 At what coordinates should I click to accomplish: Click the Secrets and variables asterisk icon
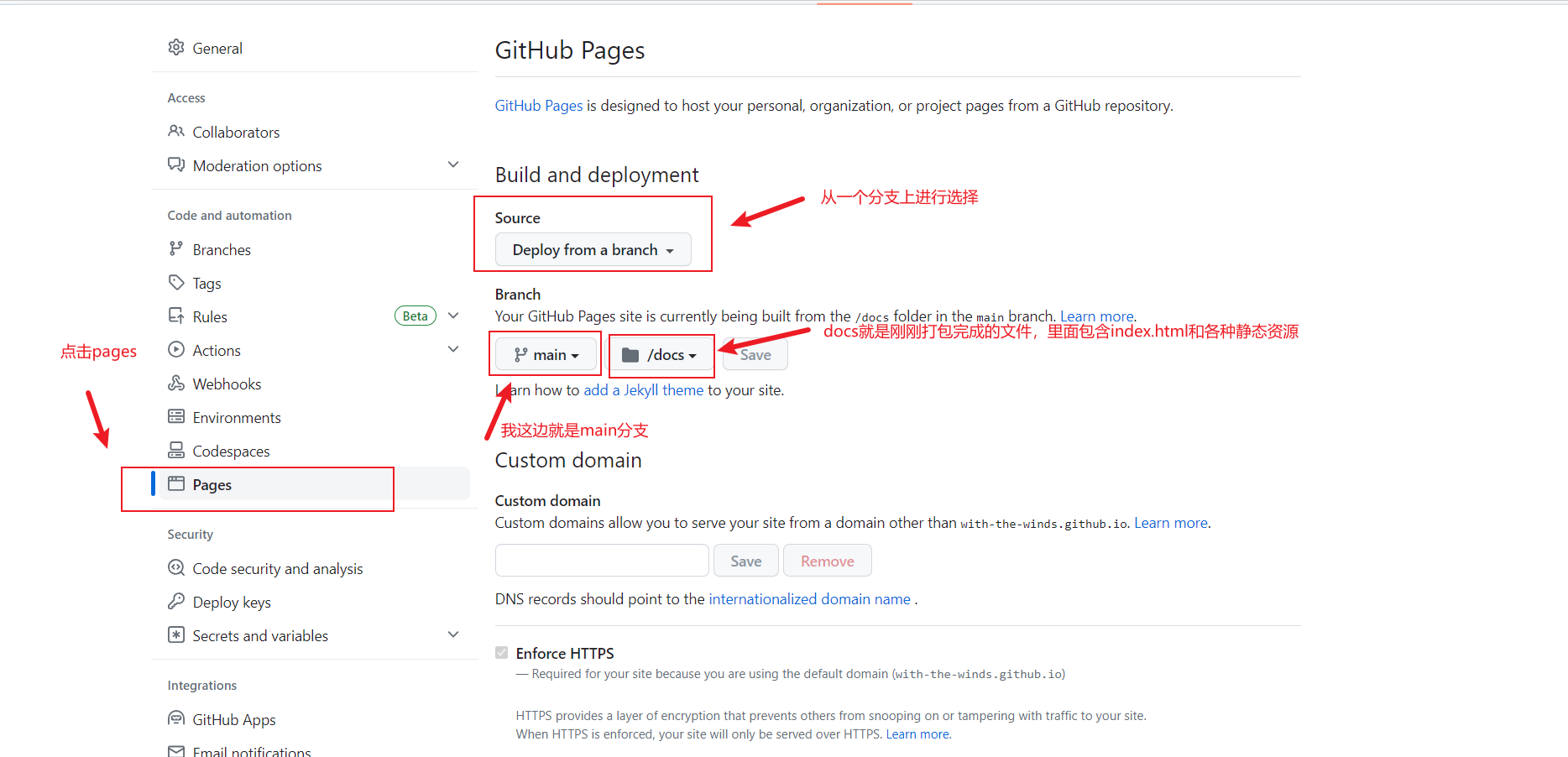(176, 634)
